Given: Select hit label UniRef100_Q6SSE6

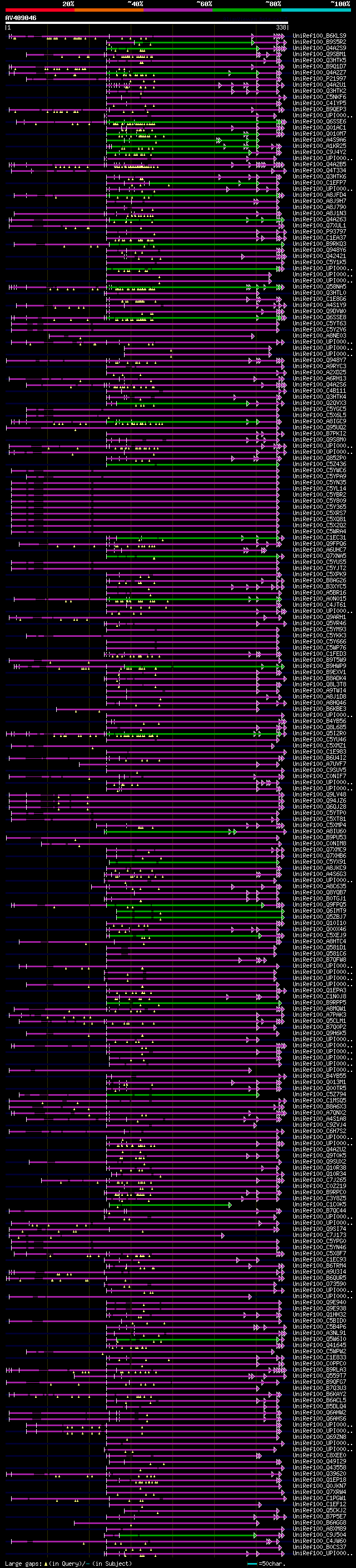Looking at the screenshot, I should [319, 122].
